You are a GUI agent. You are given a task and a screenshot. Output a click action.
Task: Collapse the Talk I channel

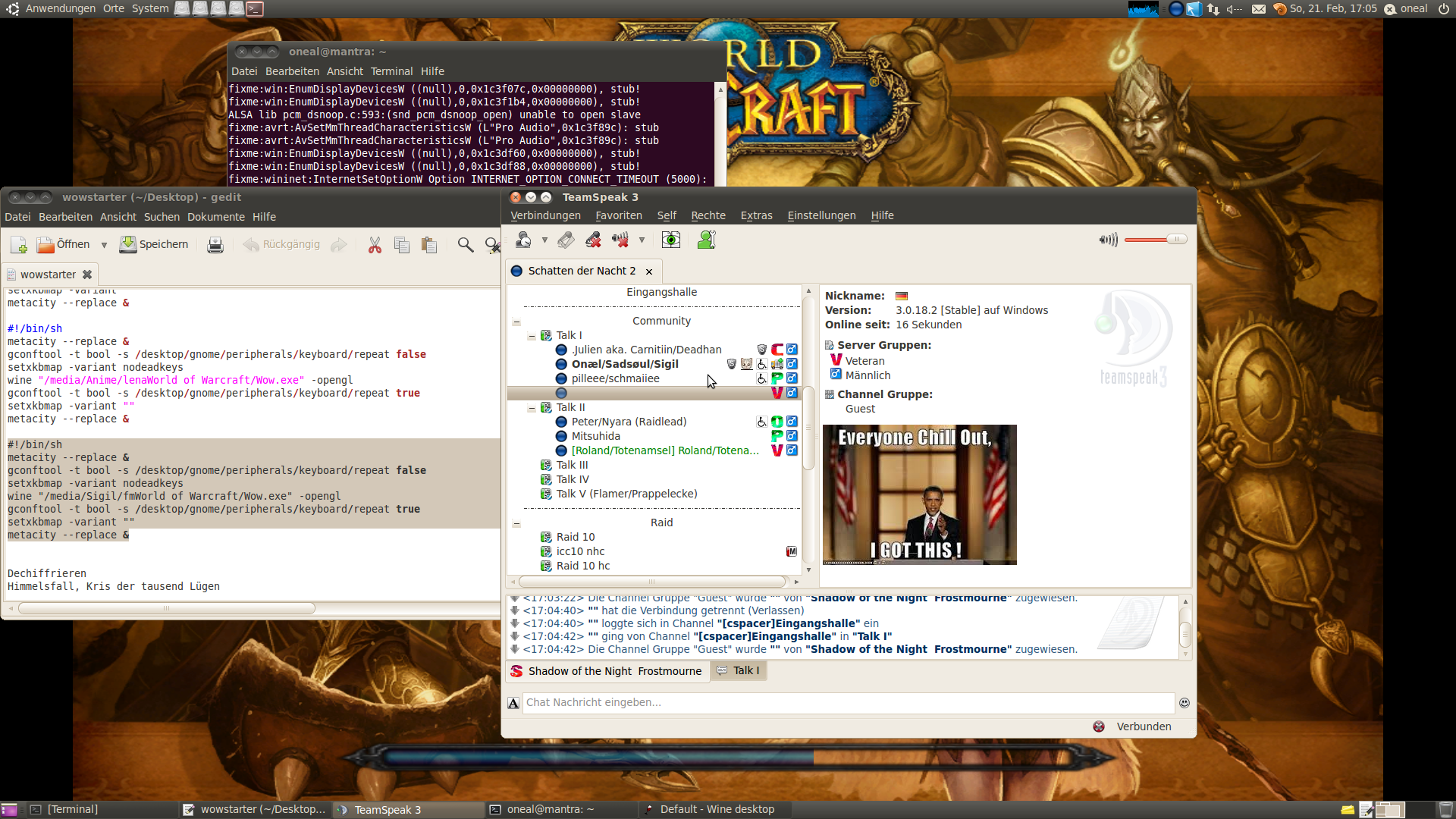tap(532, 336)
